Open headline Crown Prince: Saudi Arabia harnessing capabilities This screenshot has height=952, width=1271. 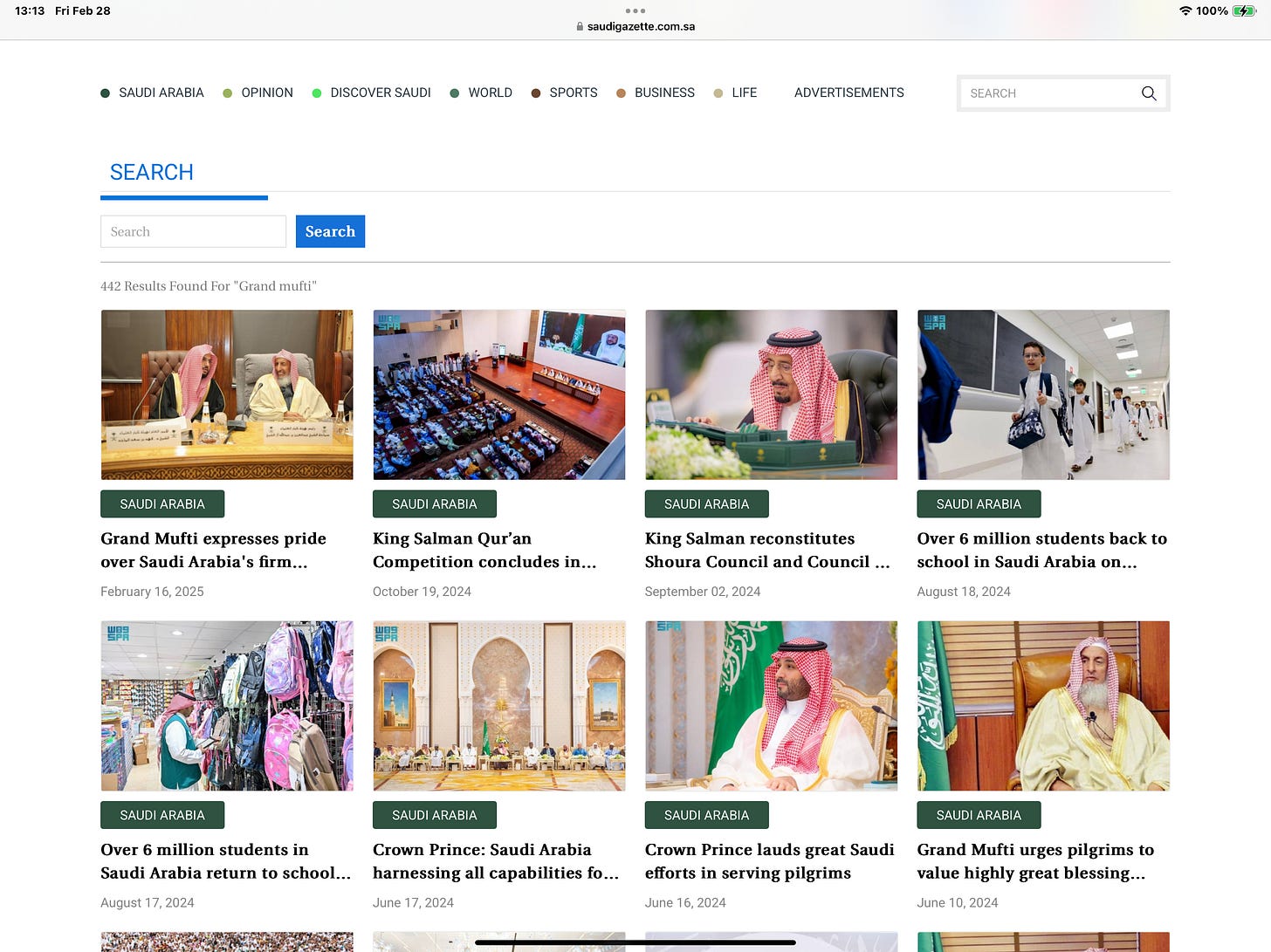[496, 861]
